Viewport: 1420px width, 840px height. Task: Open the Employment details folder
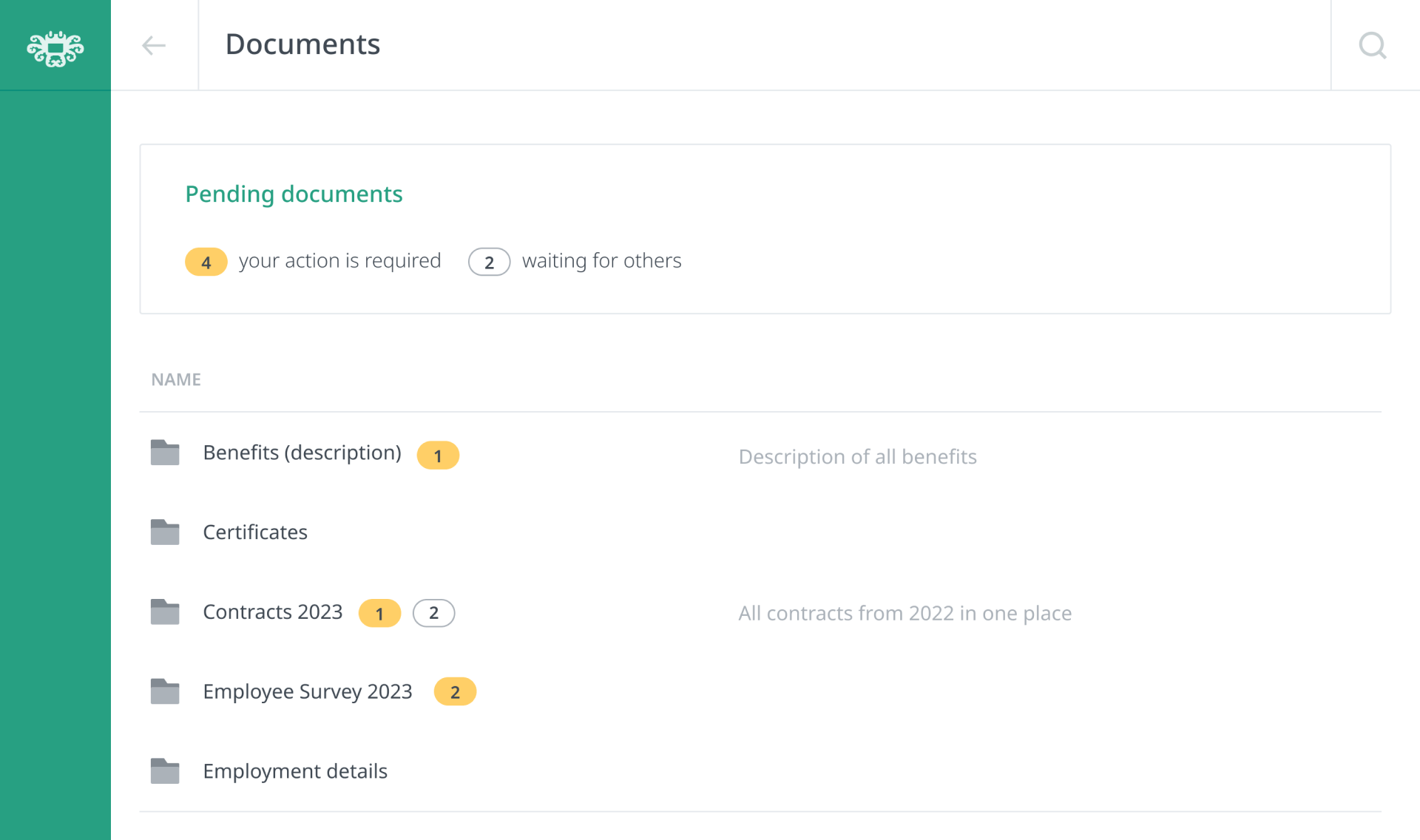295,770
